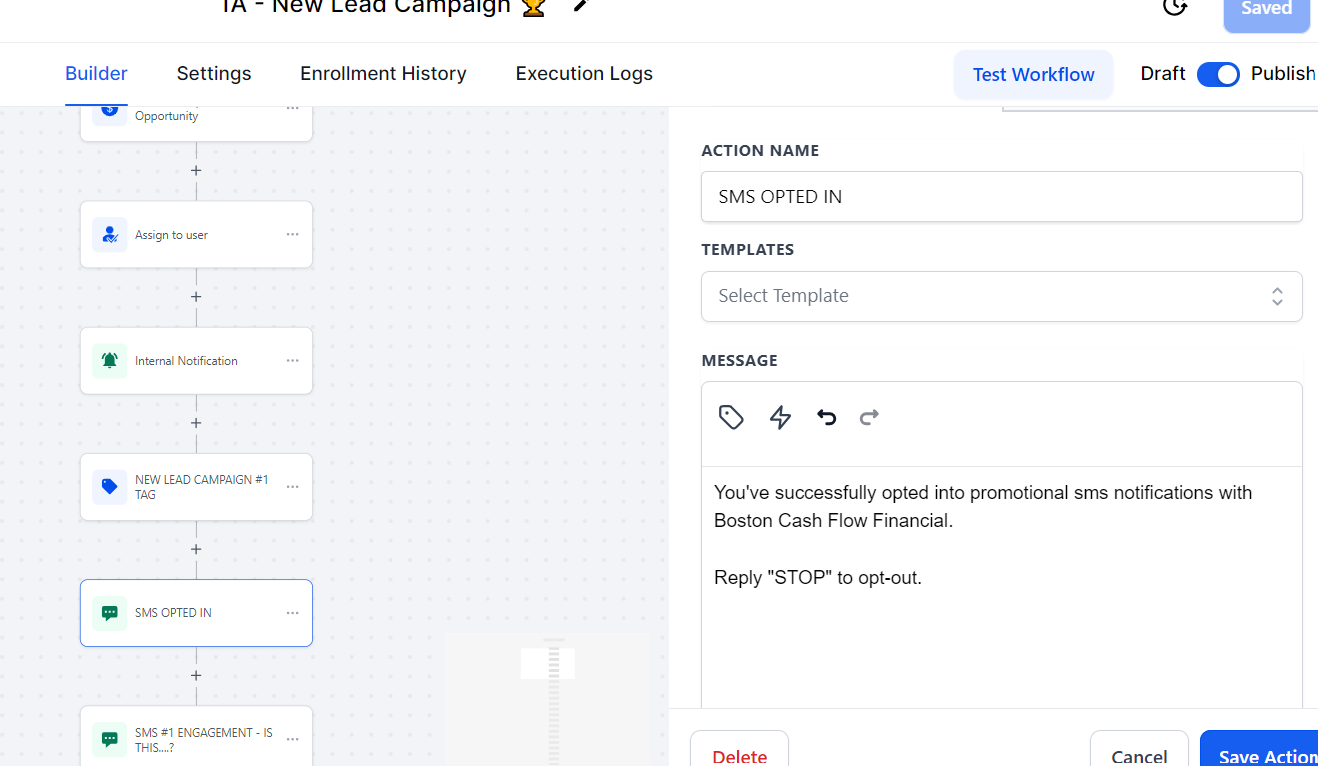The height and width of the screenshot is (766, 1318).
Task: Click the lightning bolt trigger links icon
Action: [x=780, y=417]
